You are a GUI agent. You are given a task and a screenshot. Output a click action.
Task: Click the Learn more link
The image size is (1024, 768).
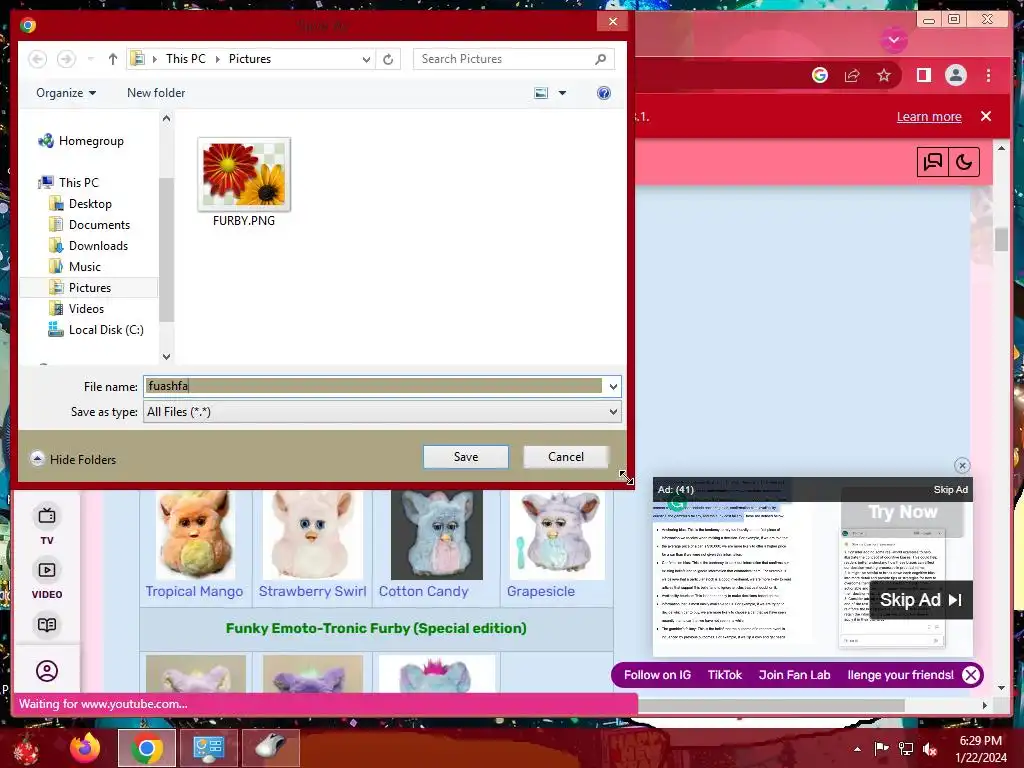pyautogui.click(x=929, y=117)
